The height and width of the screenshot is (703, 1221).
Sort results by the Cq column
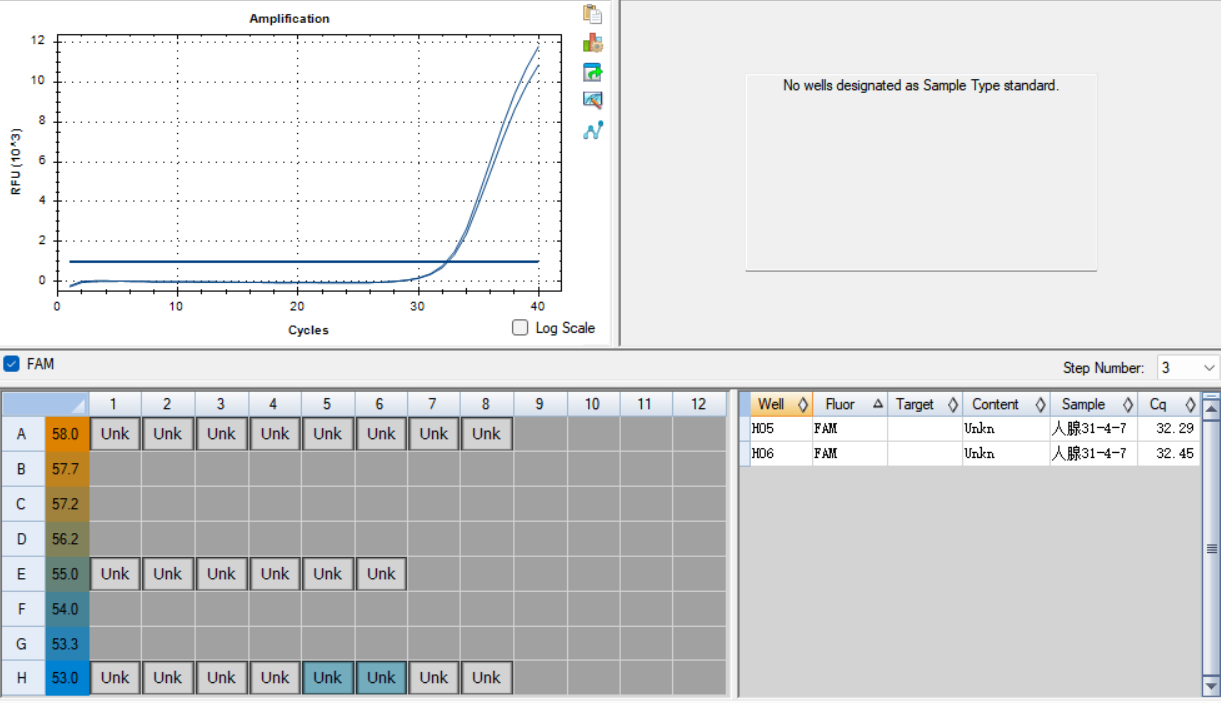point(1169,404)
